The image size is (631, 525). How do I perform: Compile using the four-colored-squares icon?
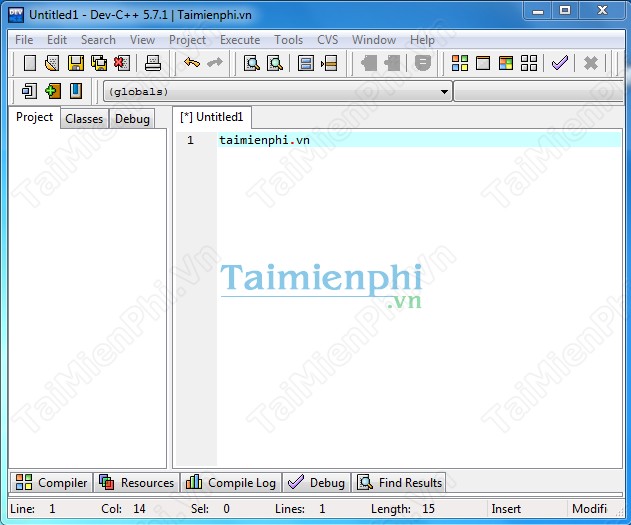(460, 63)
